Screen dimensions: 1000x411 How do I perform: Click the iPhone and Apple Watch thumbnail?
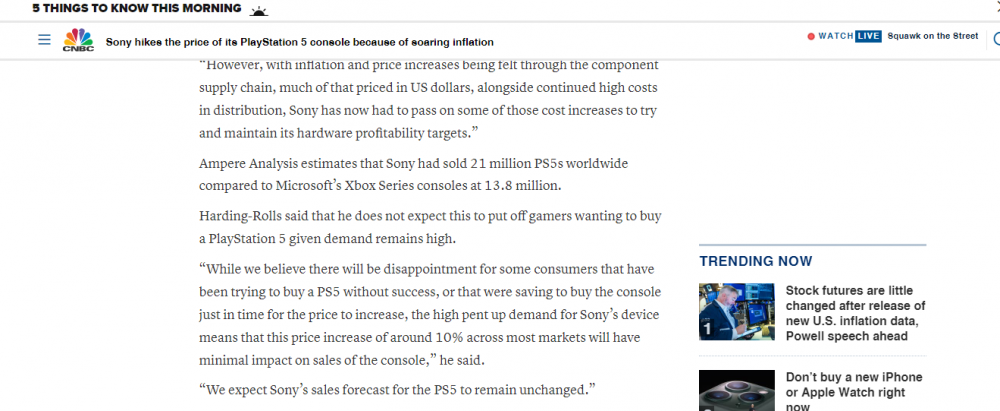coord(736,391)
